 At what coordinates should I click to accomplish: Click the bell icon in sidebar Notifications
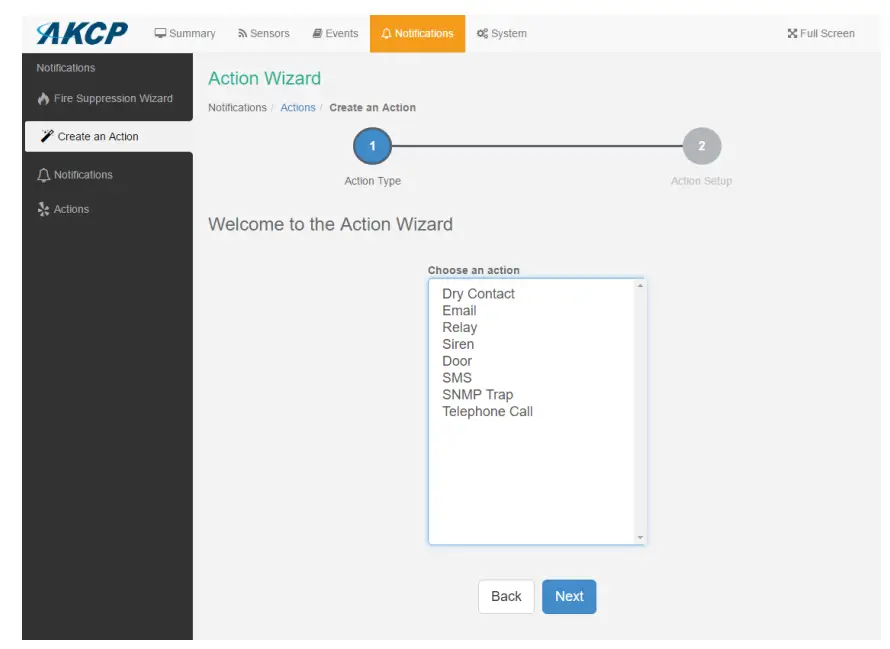point(44,175)
